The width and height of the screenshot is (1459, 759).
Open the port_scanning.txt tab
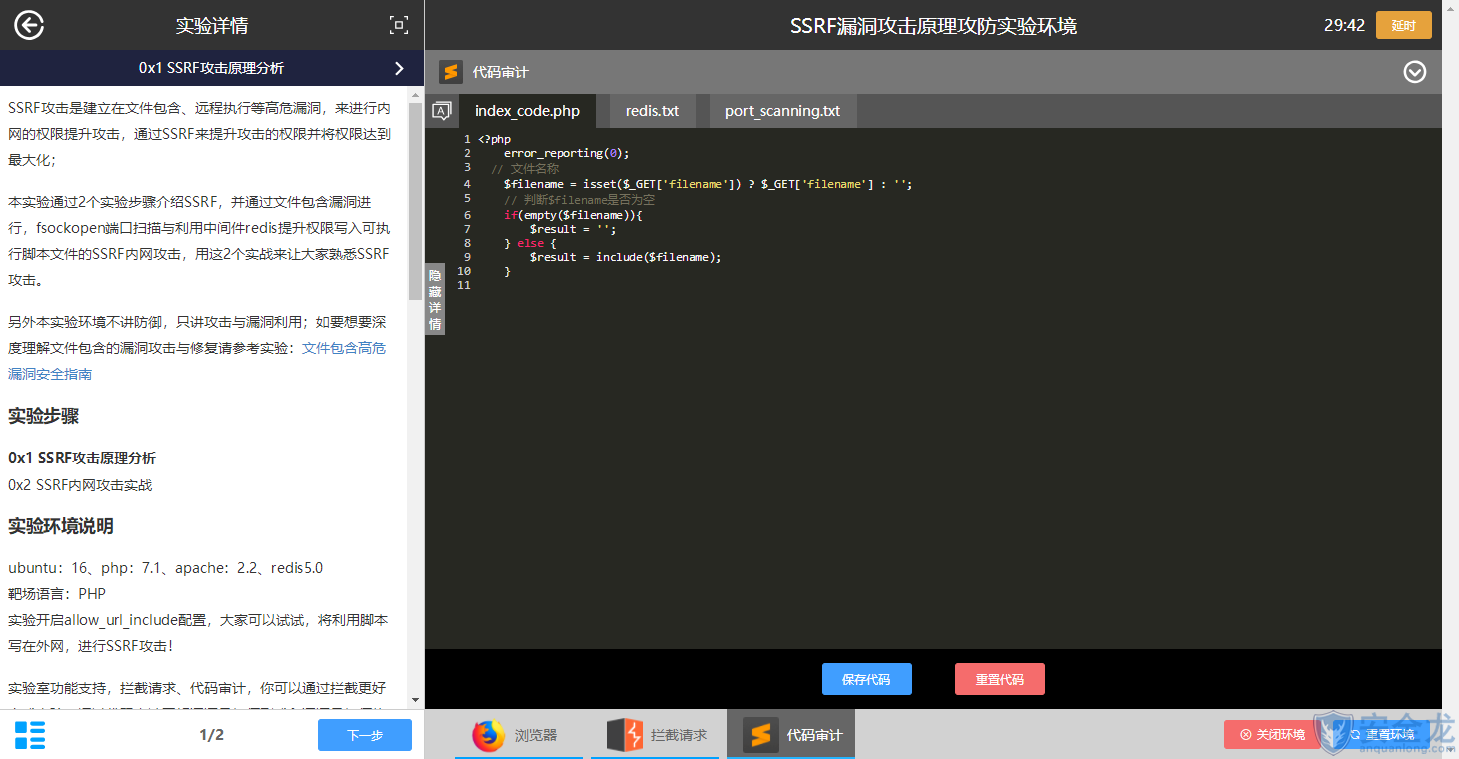coord(782,111)
